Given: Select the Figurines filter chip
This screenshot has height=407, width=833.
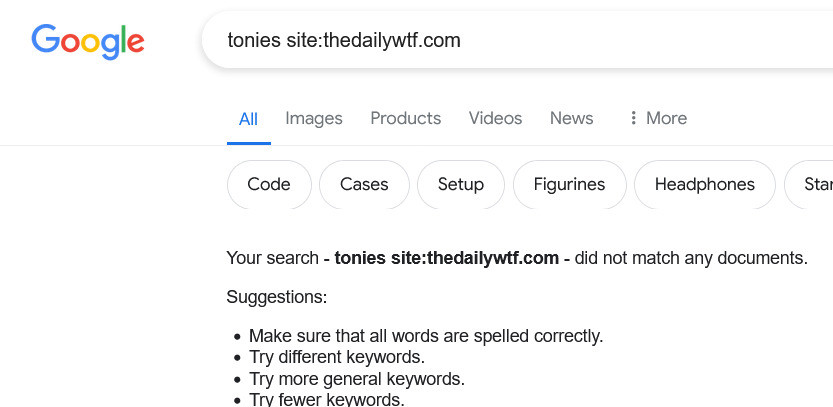Looking at the screenshot, I should tap(569, 184).
